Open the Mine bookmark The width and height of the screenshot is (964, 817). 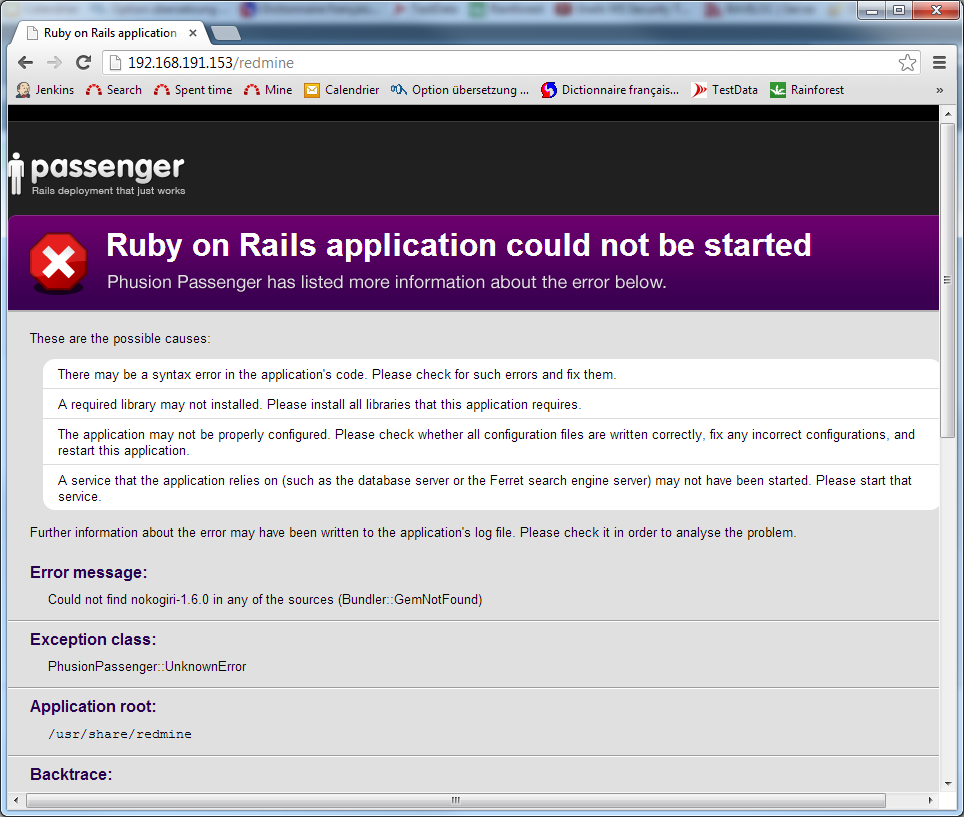[268, 90]
